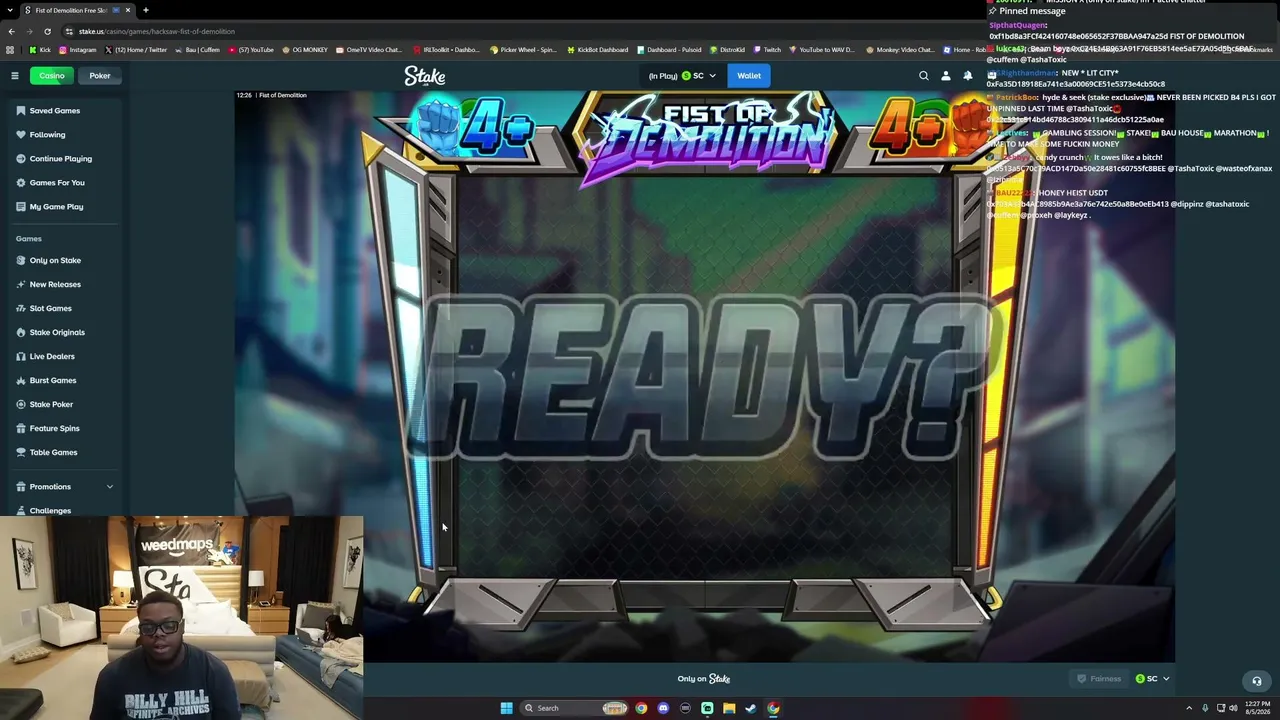
Task: Click the Fist of Demolition browser tab
Action: [76, 10]
